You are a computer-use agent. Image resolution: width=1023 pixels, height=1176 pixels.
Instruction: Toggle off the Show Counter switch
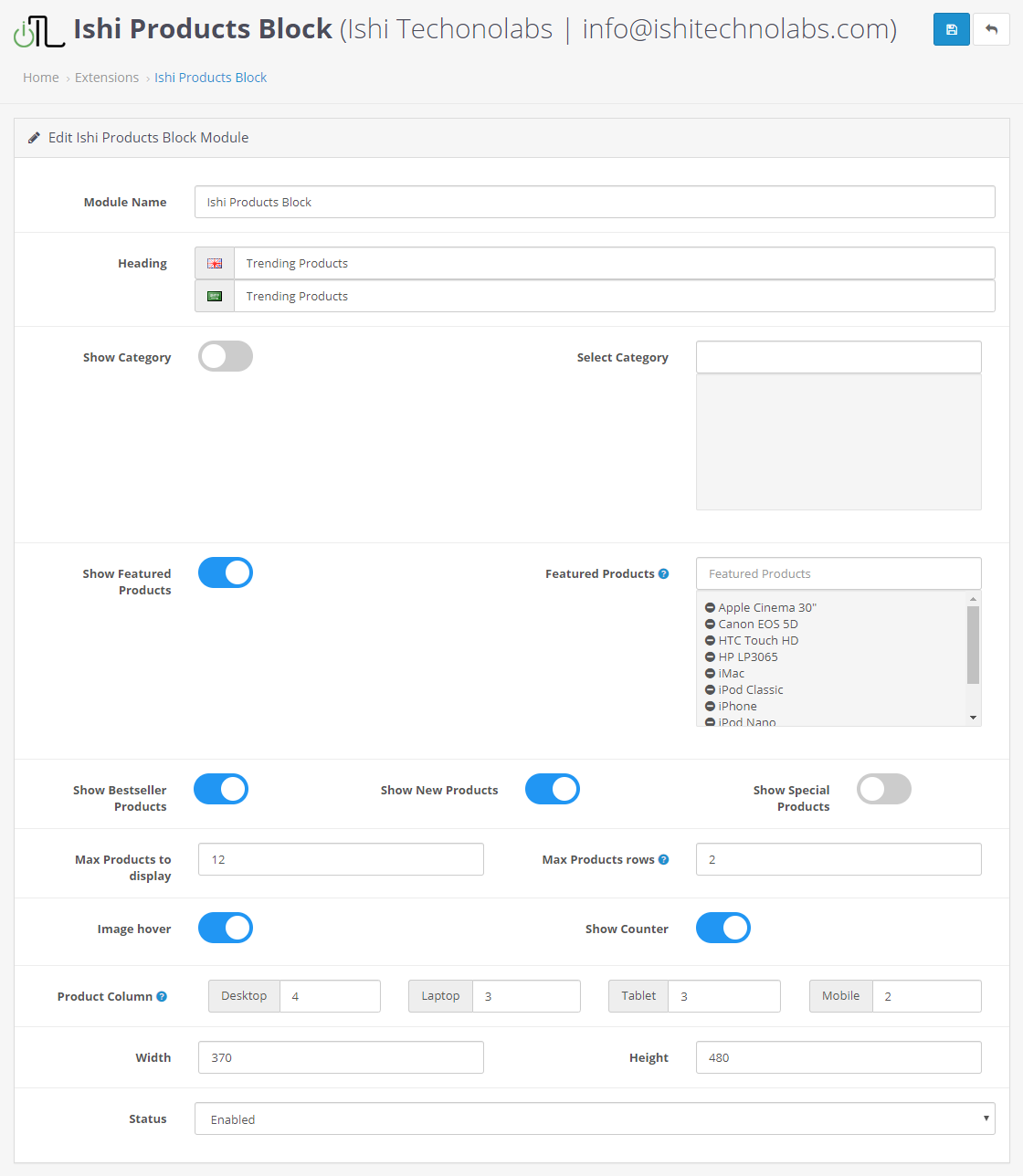(722, 928)
